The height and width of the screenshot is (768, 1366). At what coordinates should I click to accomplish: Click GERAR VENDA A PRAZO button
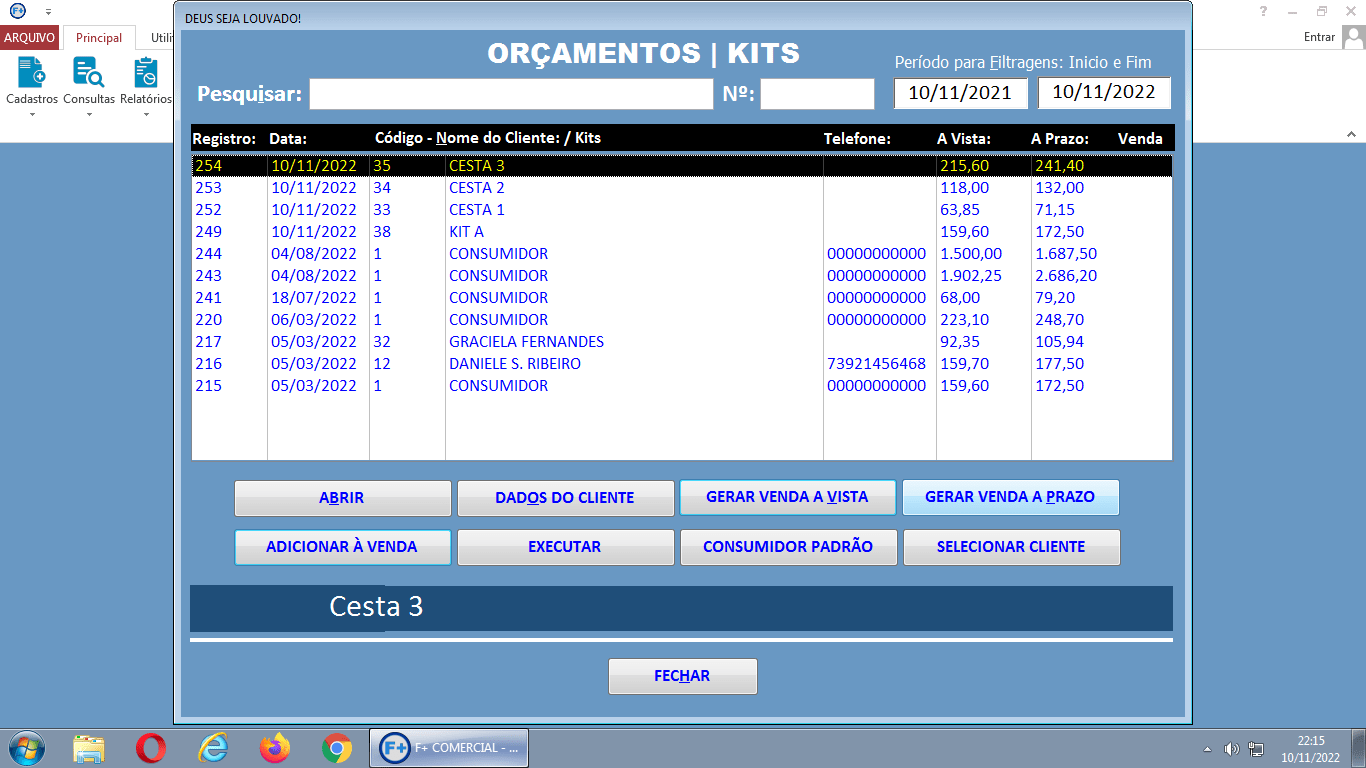point(1010,497)
